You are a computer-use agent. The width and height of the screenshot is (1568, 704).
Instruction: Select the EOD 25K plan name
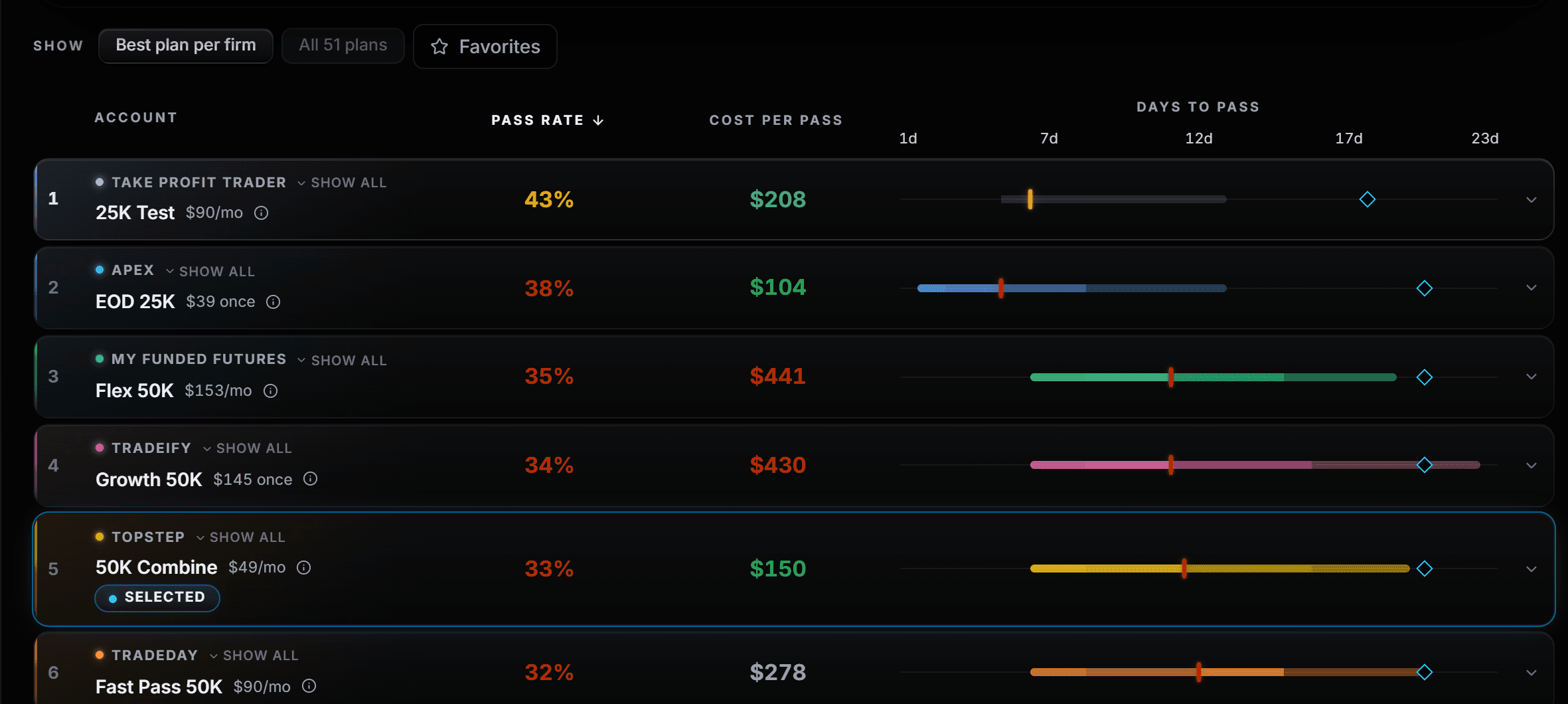click(135, 302)
